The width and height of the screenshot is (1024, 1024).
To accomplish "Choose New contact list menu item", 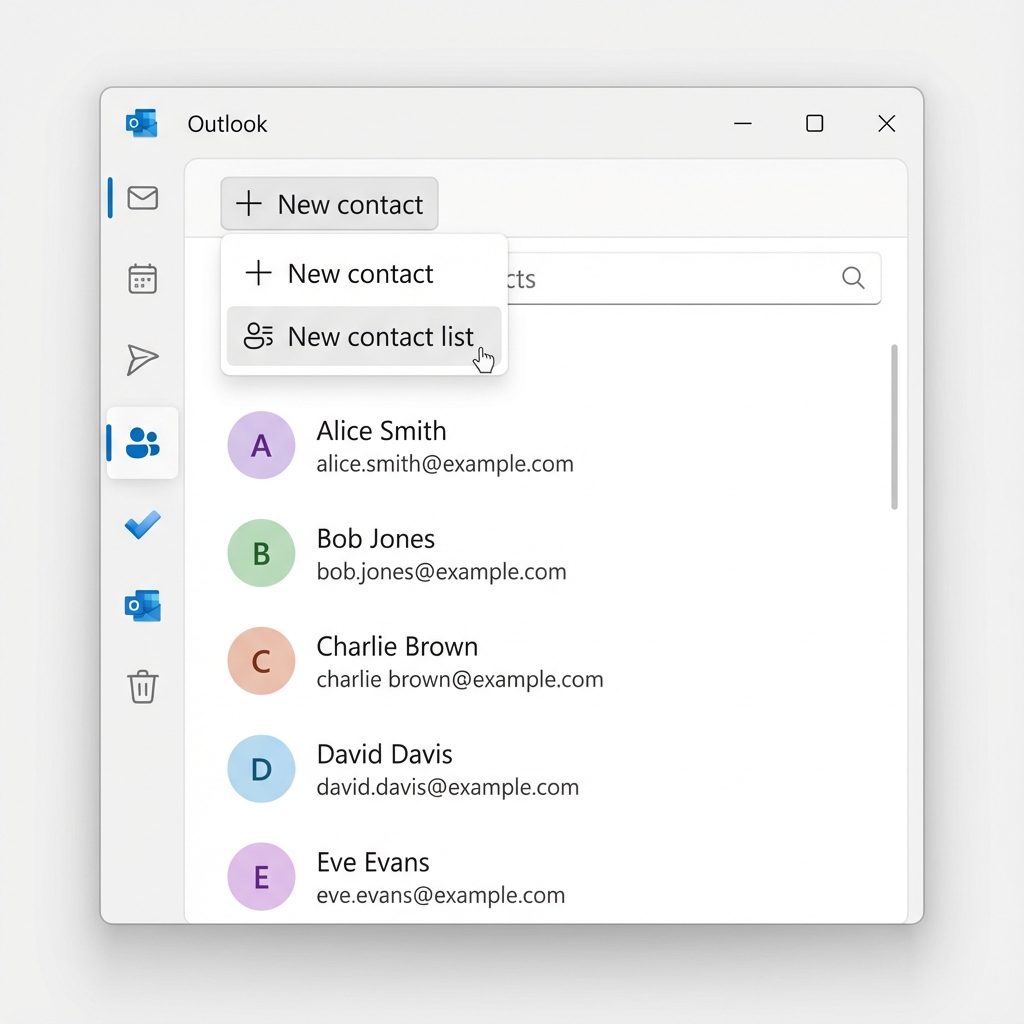I will [364, 336].
